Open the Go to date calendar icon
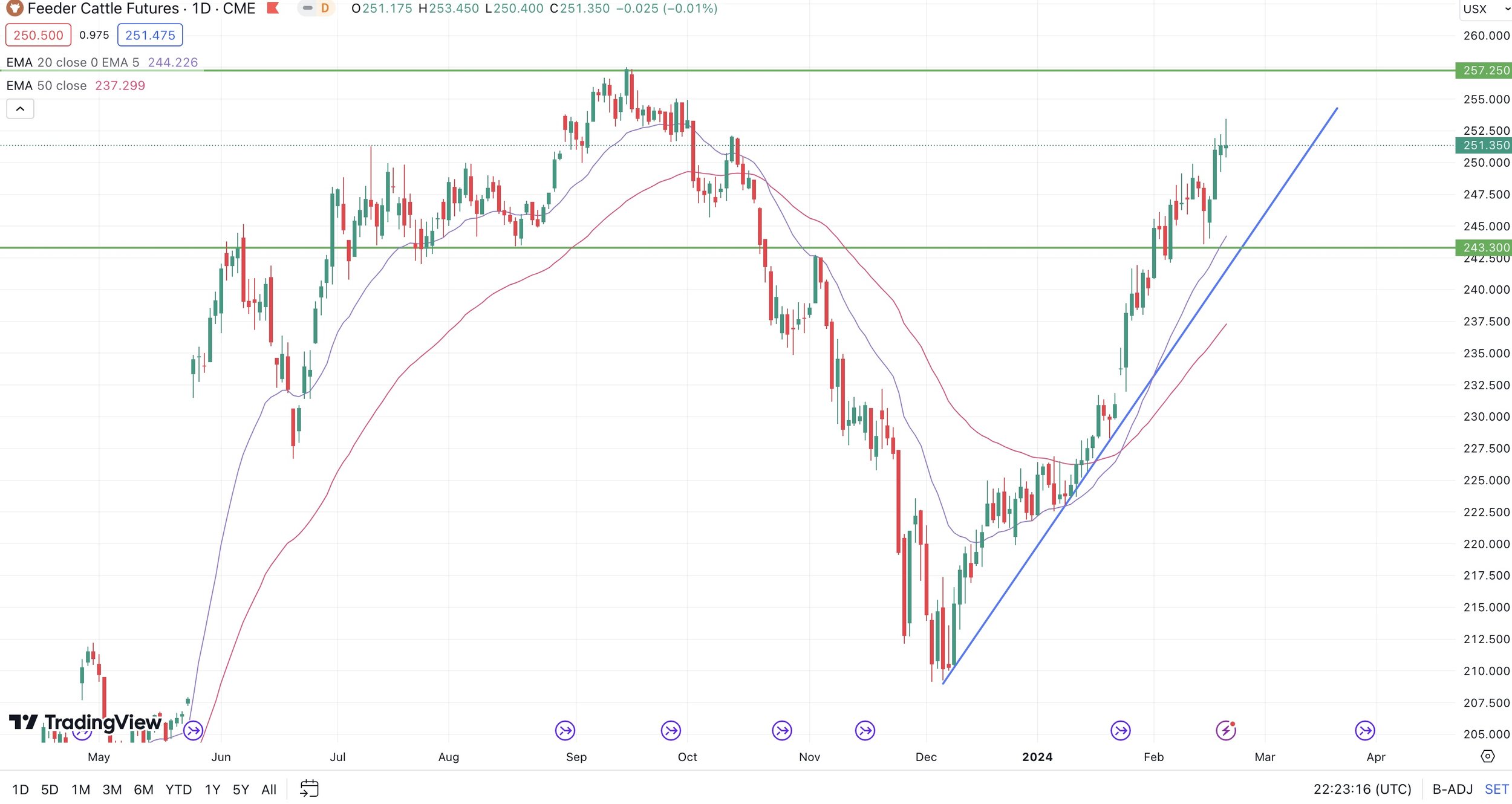 (x=309, y=789)
